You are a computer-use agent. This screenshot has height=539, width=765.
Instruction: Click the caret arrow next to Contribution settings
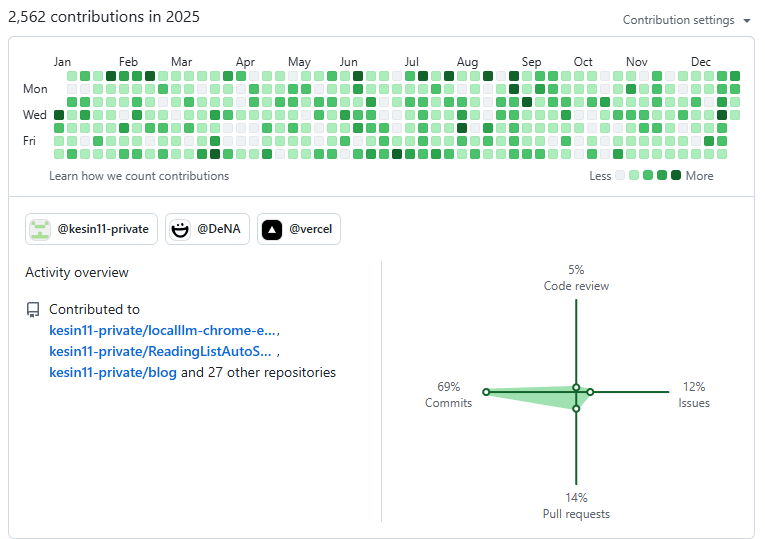pyautogui.click(x=747, y=20)
